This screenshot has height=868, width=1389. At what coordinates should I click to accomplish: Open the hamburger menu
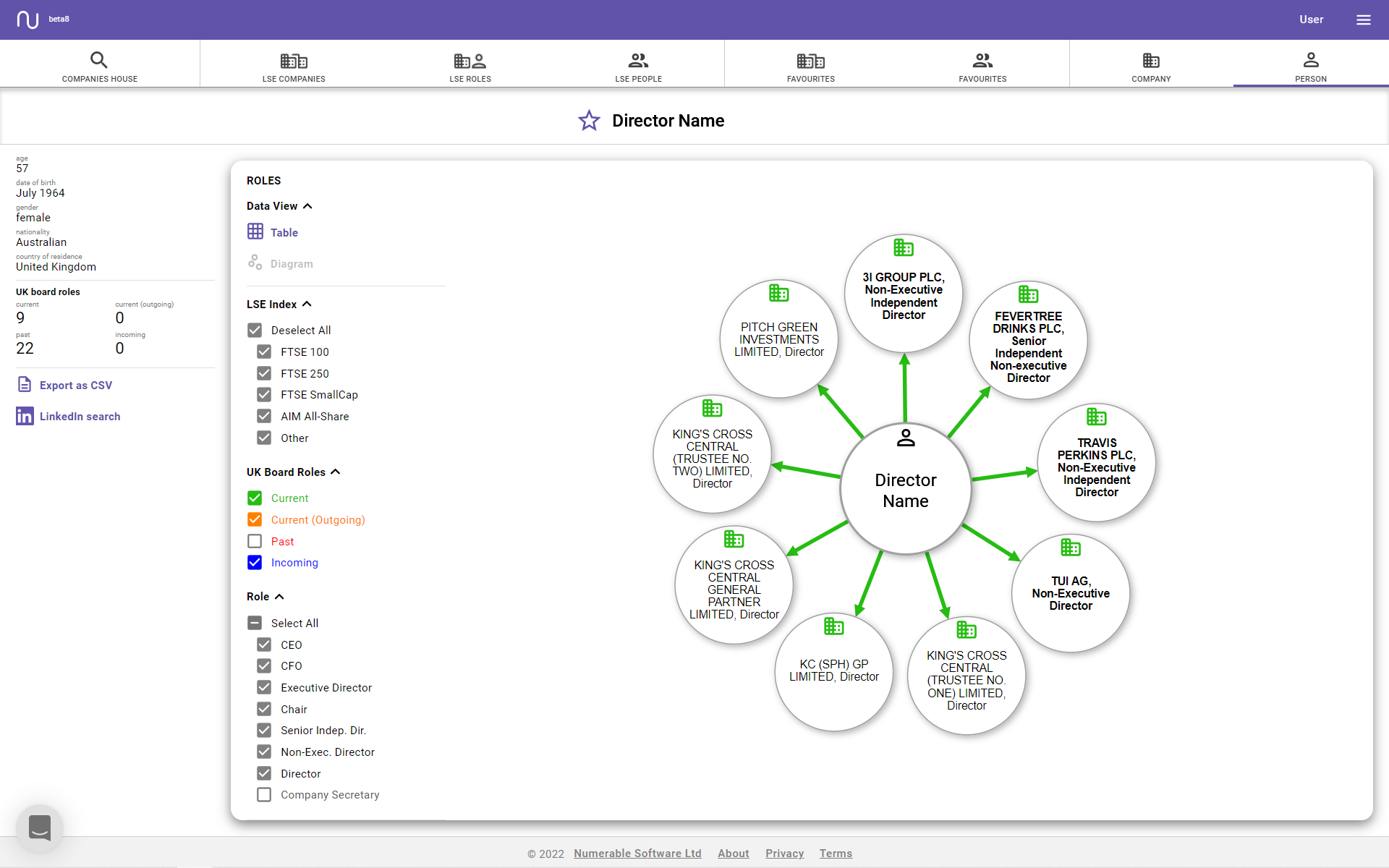[1363, 20]
